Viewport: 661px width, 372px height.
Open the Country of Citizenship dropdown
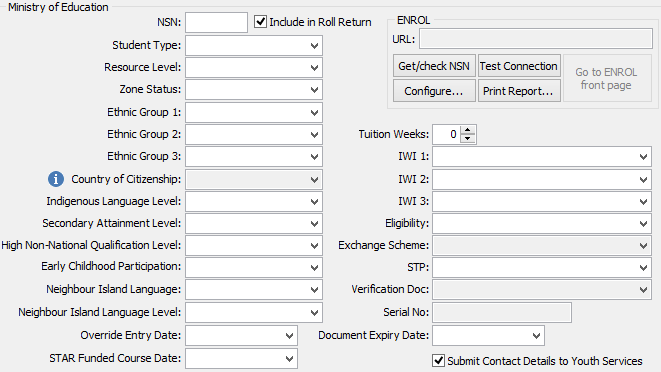point(254,180)
